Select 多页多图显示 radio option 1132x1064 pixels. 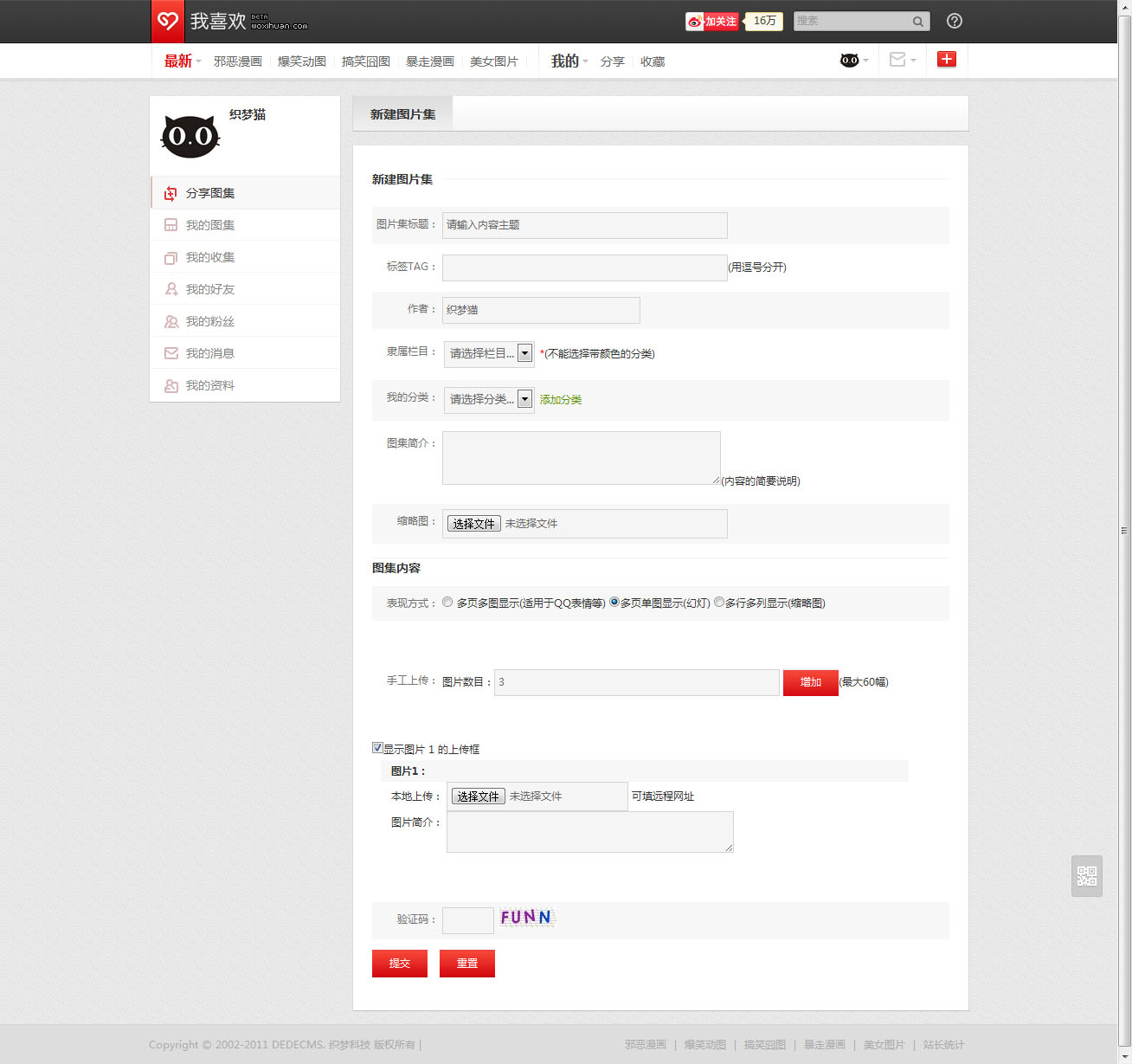click(x=447, y=603)
